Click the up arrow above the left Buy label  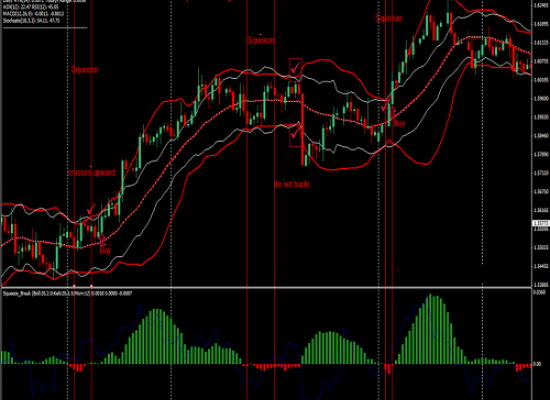102,240
